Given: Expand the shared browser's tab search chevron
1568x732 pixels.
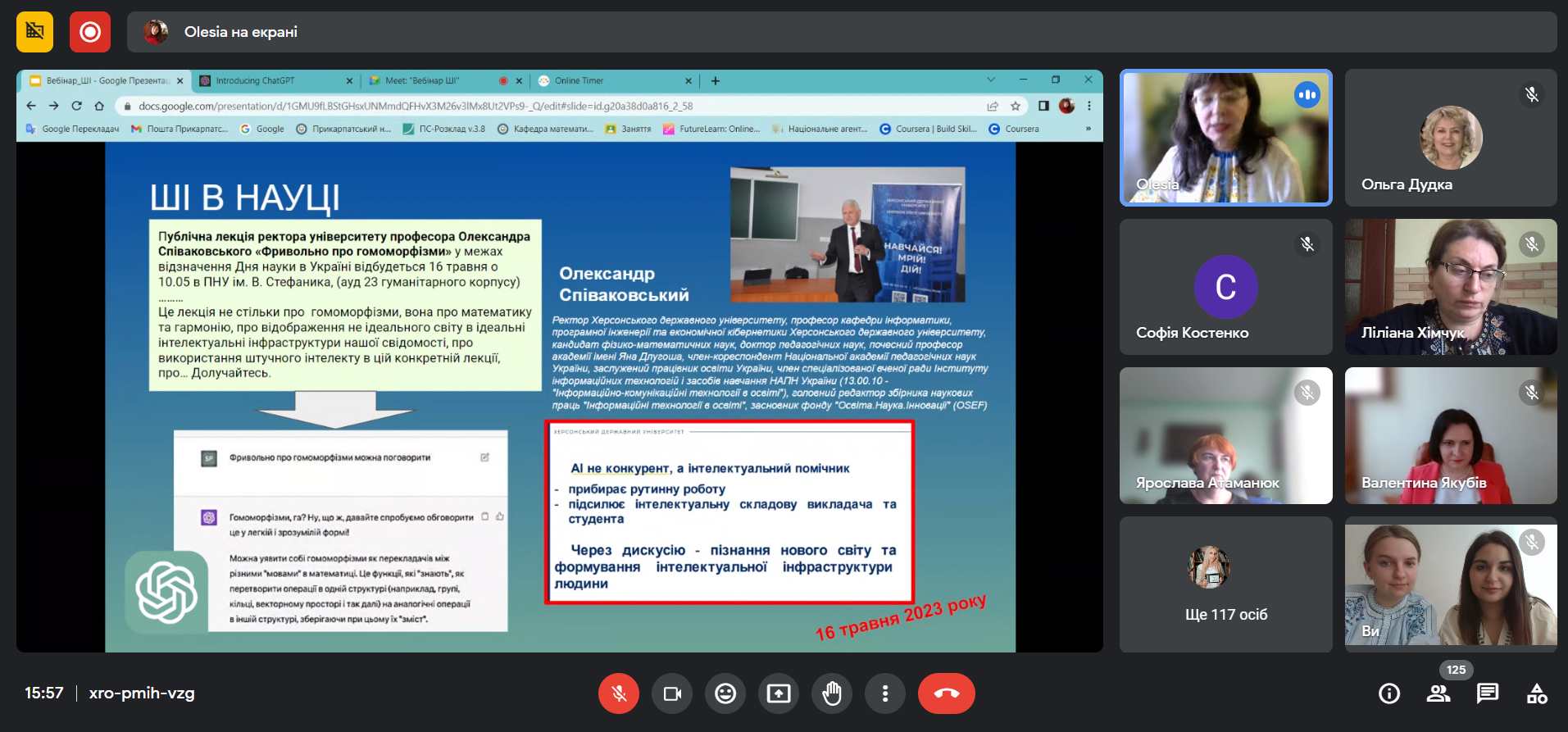Looking at the screenshot, I should click(x=991, y=80).
